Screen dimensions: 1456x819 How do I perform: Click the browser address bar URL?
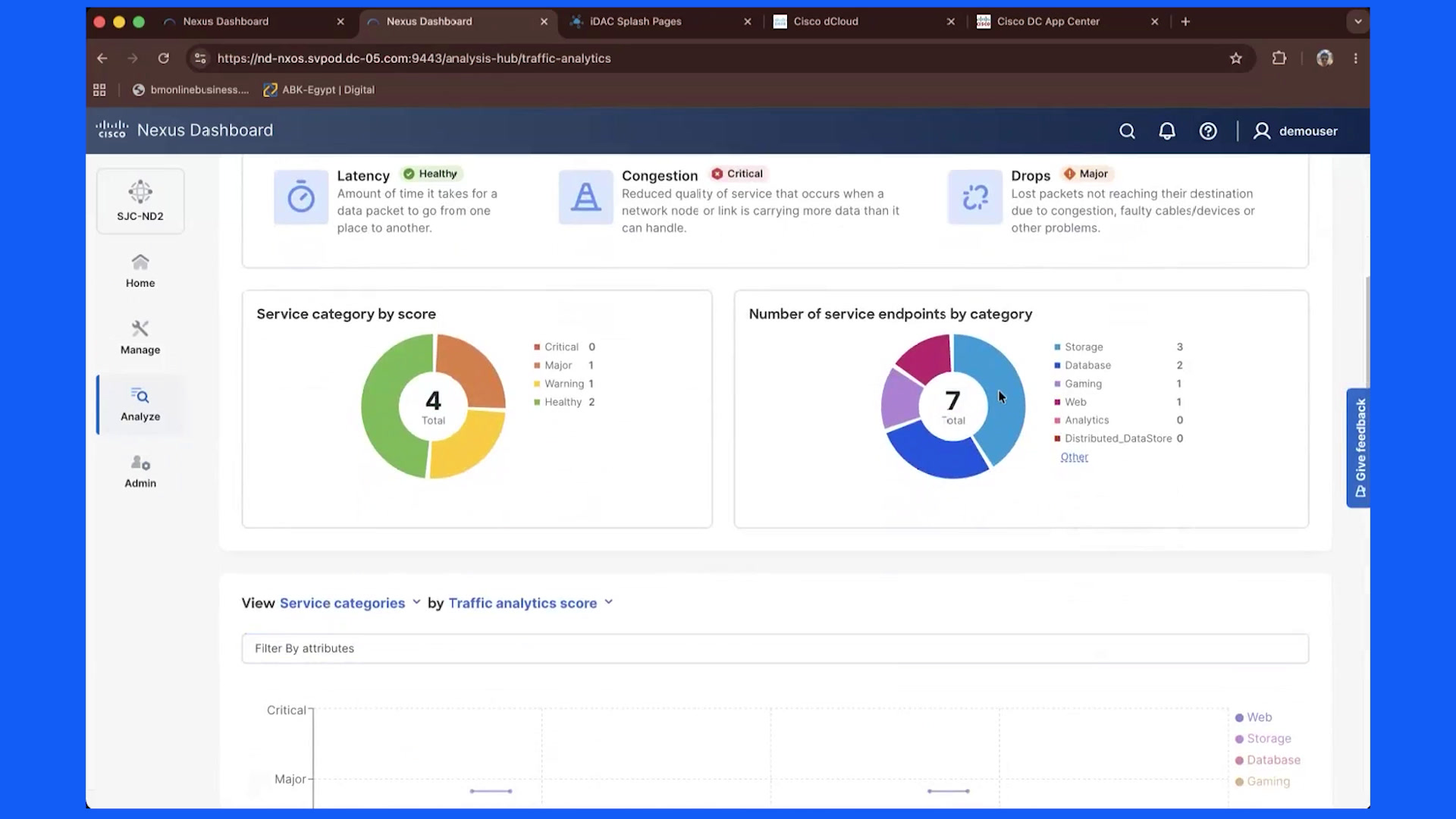414,58
